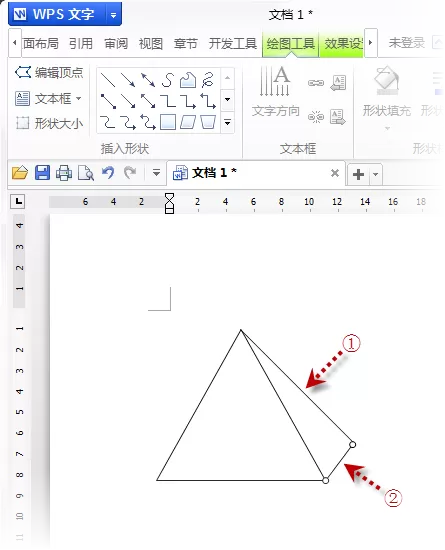Screen dimensions: 445x550
Task: Open the Developer Tools (开发工具) tab
Action: coord(233,43)
